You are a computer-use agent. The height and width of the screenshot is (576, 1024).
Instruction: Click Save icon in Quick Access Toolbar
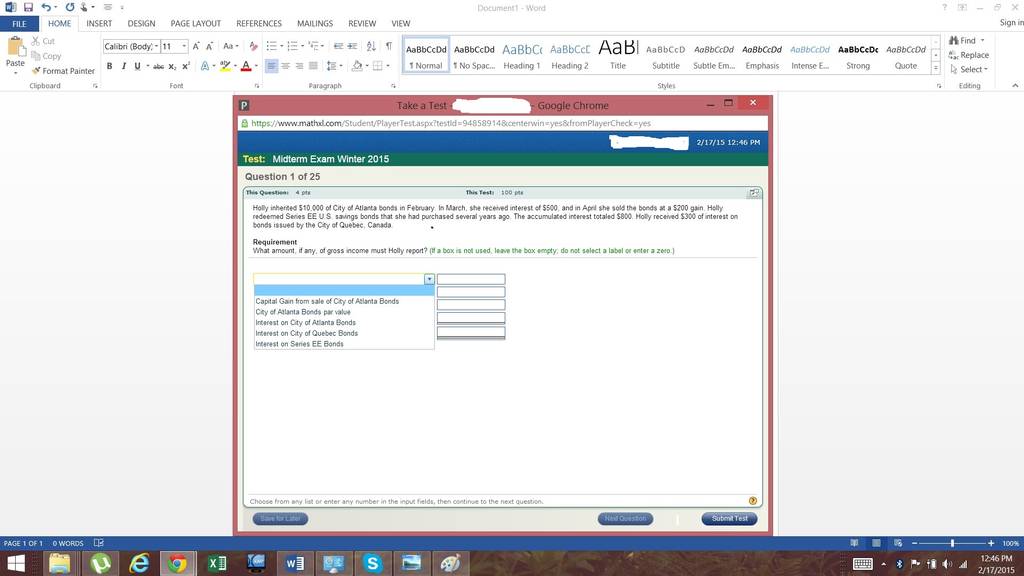[28, 7]
